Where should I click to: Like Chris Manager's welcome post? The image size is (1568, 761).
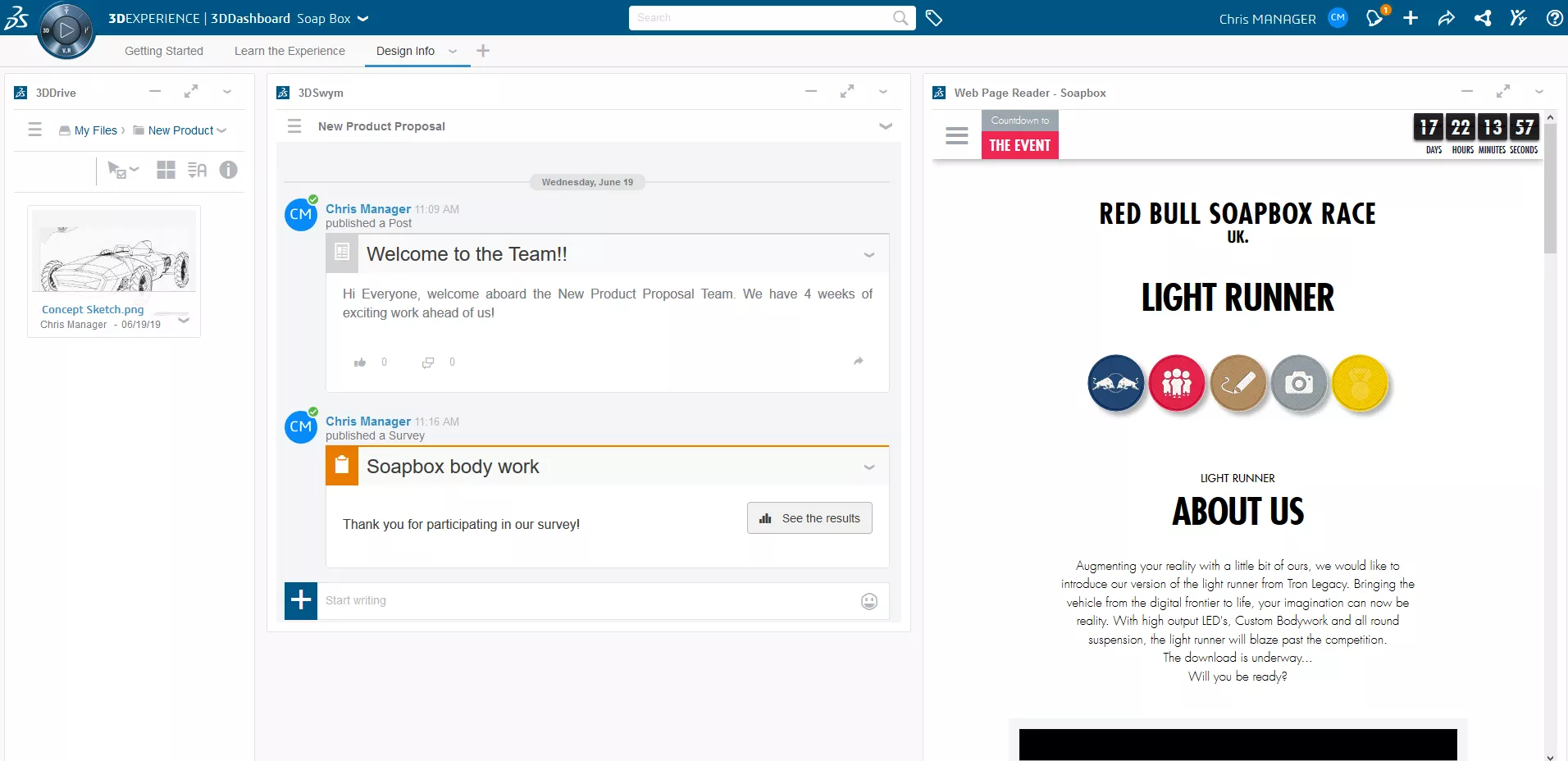pyautogui.click(x=360, y=362)
